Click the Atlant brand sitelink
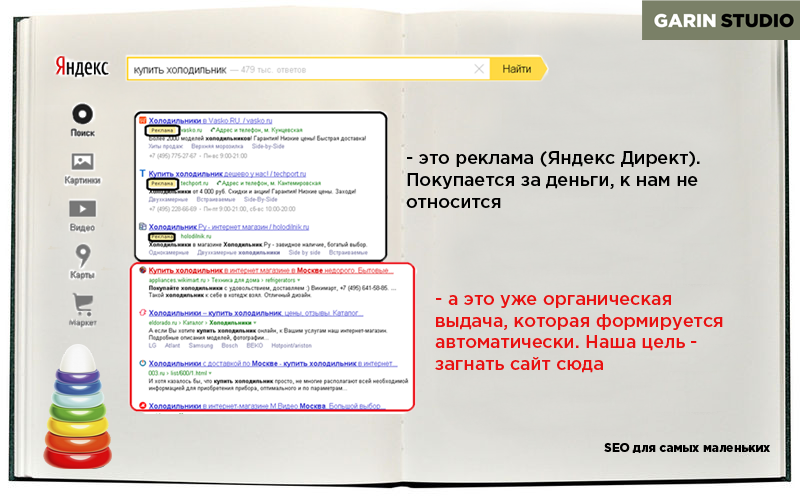 coord(172,345)
